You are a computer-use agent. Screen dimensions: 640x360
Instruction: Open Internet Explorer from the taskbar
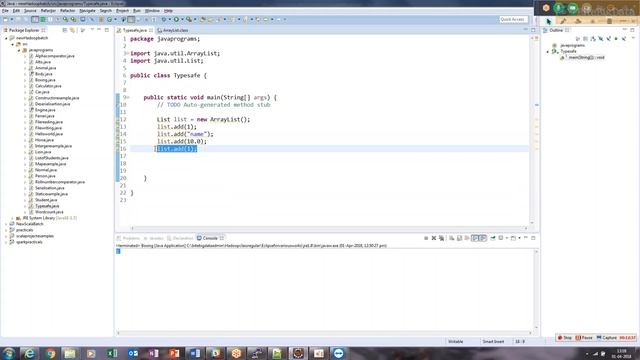click(x=29, y=353)
